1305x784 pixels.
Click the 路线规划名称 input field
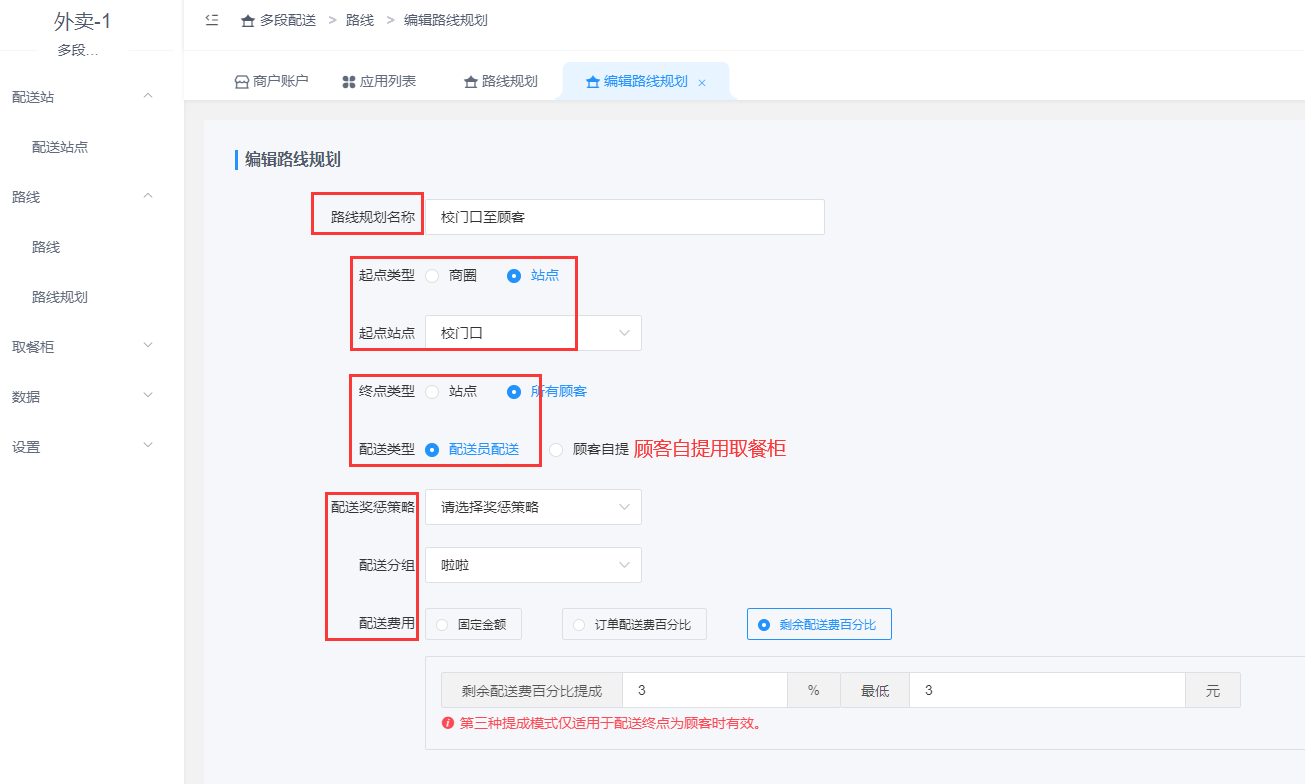(625, 217)
